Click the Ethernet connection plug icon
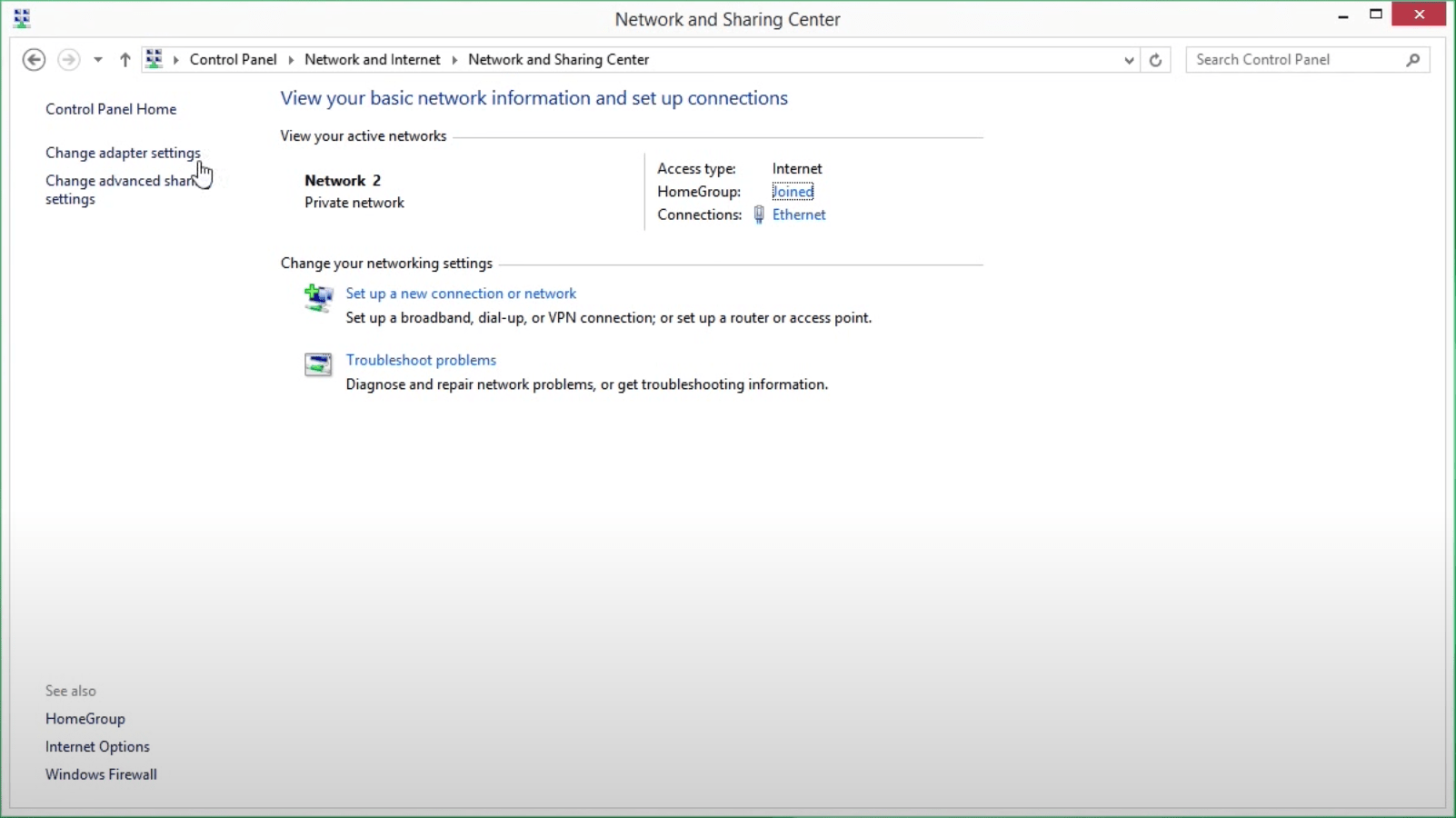 pos(759,214)
